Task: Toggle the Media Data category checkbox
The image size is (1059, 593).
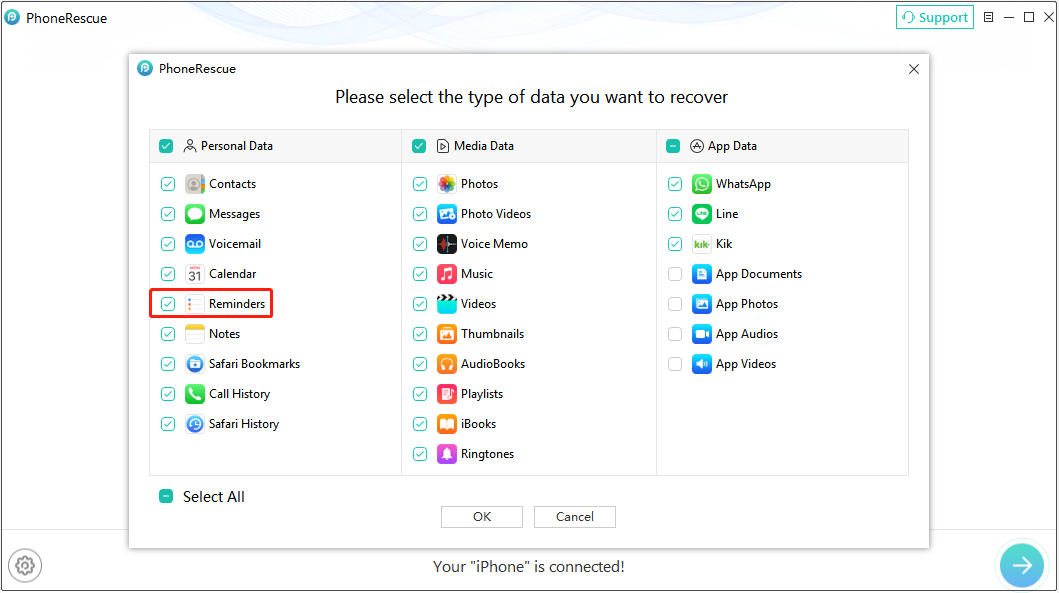Action: pos(419,146)
